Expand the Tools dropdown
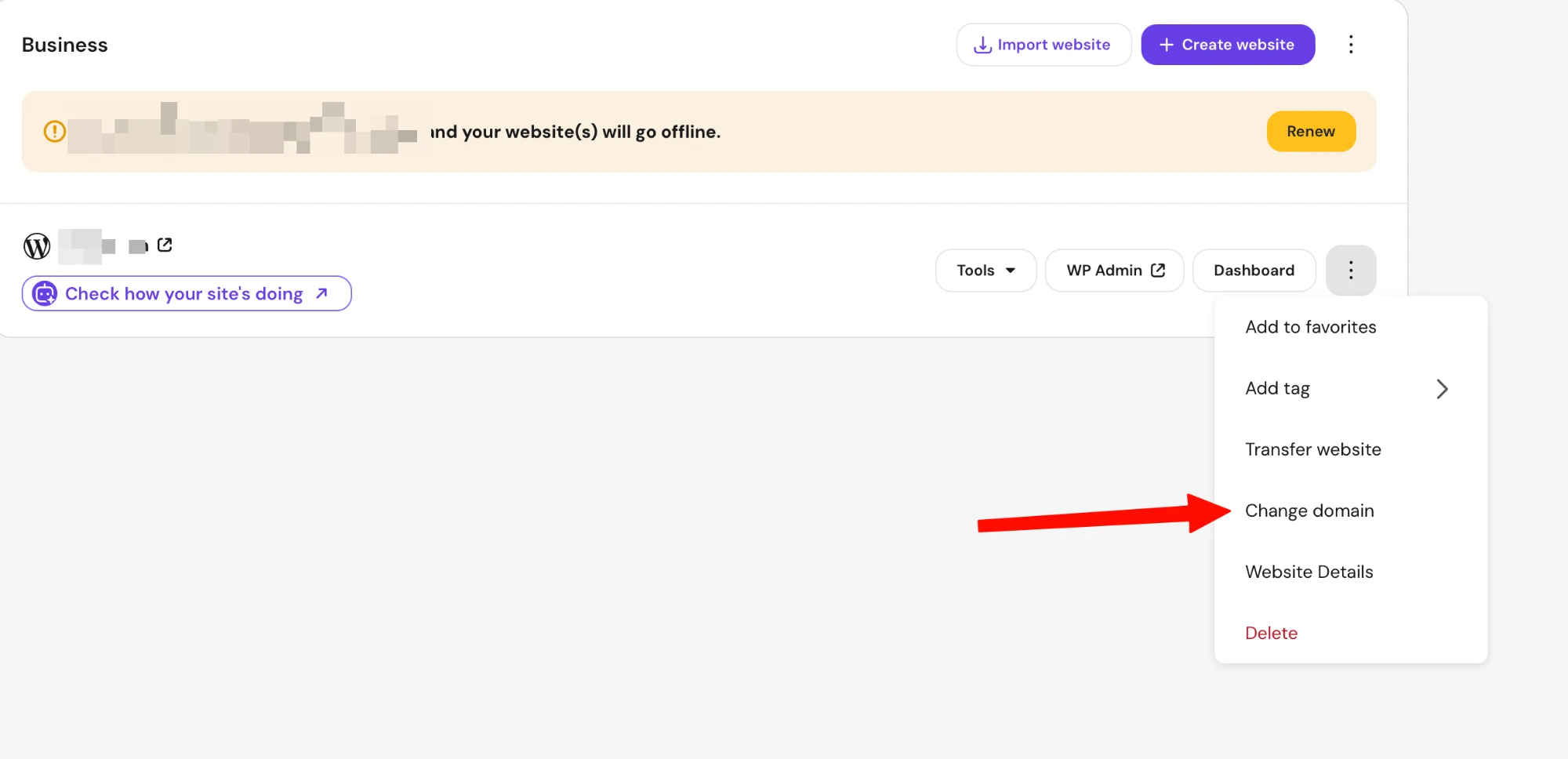 click(985, 271)
